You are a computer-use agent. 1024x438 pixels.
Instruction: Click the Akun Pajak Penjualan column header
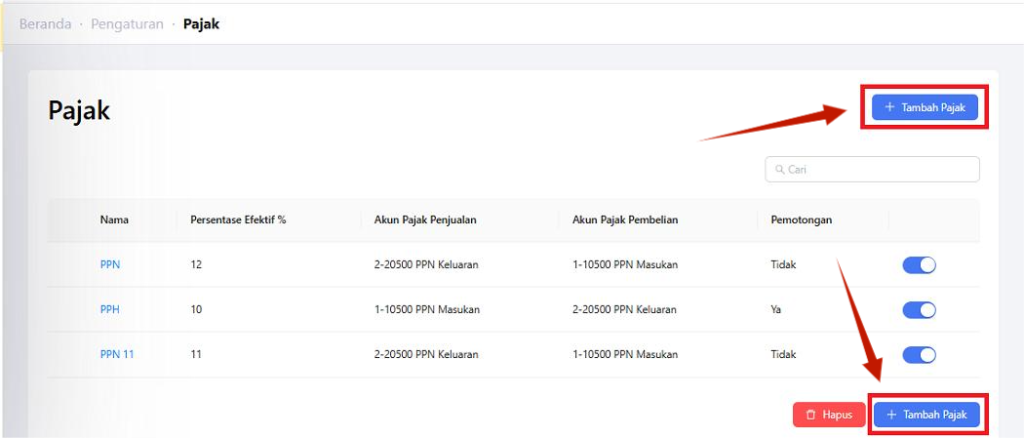coord(425,220)
